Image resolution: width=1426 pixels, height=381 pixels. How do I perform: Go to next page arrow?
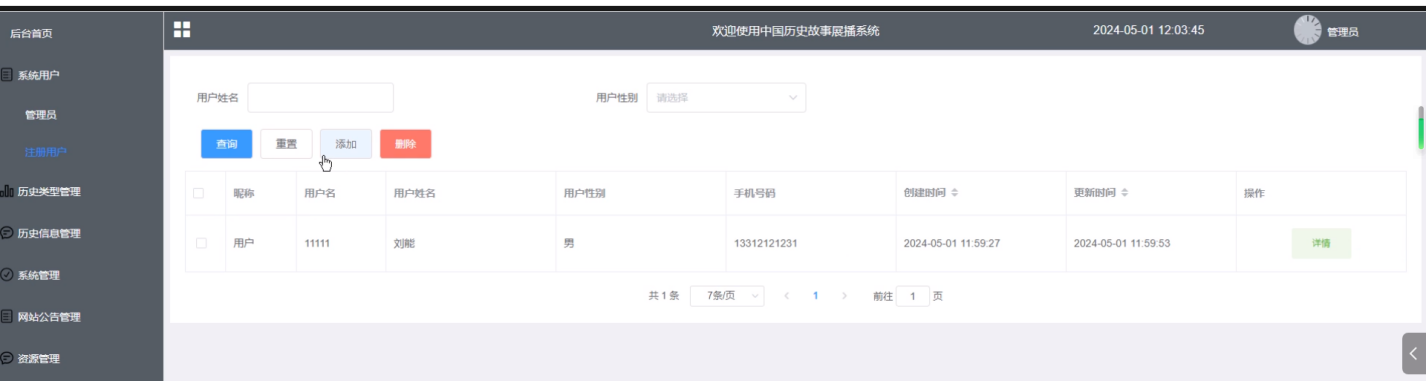click(x=845, y=296)
